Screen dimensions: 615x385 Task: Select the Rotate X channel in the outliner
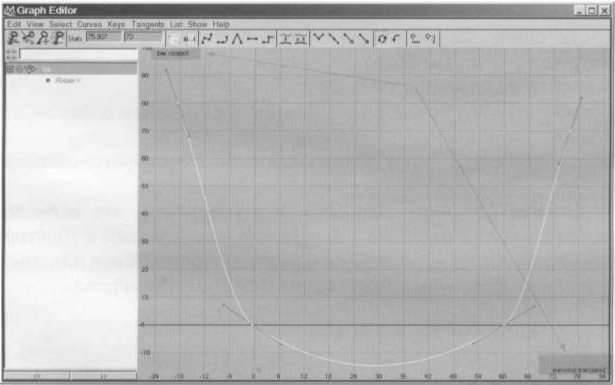tap(67, 80)
